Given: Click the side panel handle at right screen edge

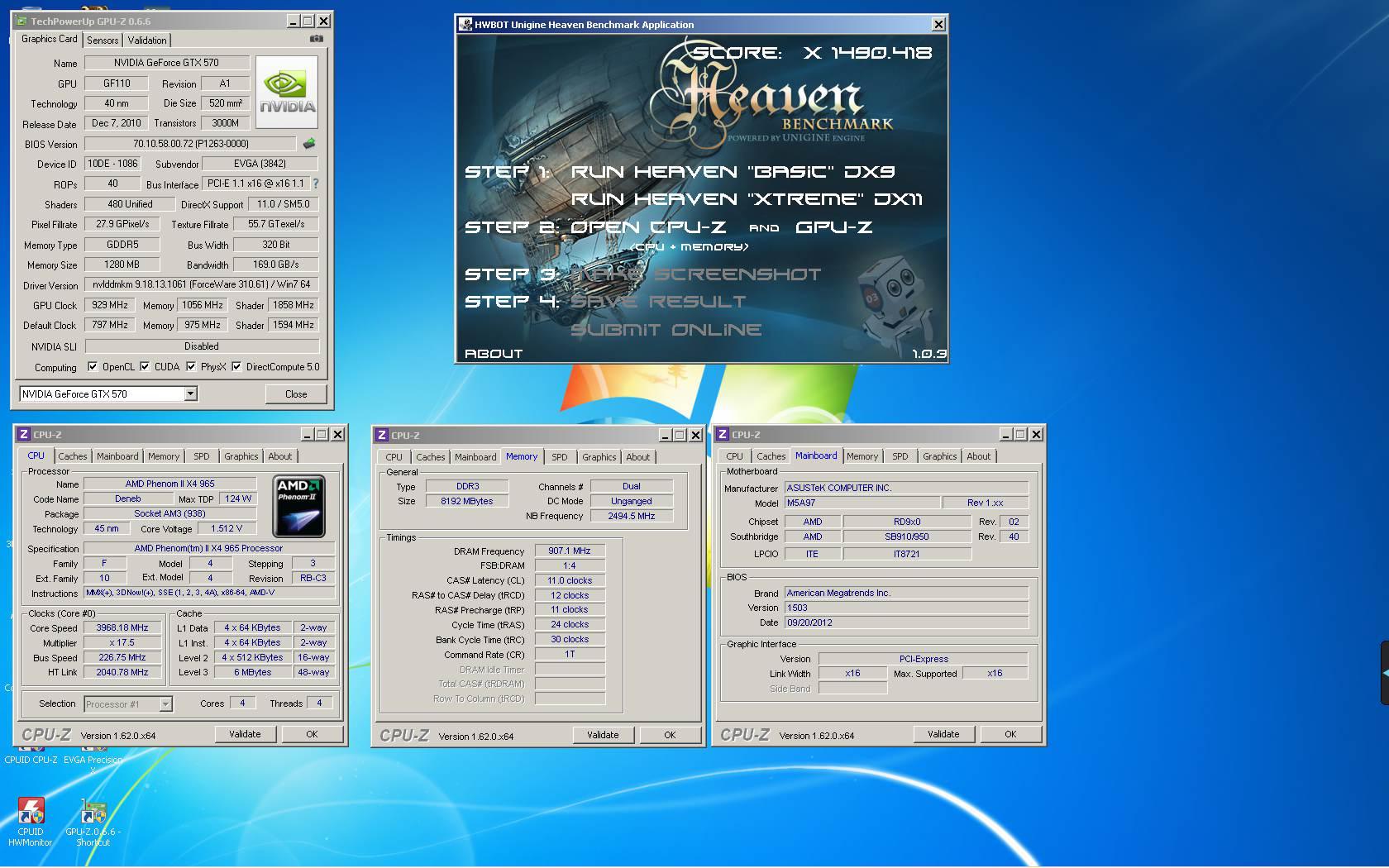Looking at the screenshot, I should tap(1384, 673).
